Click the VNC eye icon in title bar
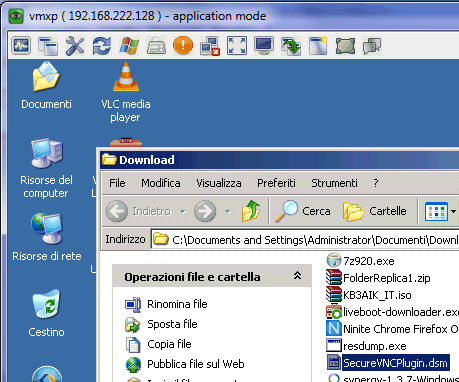Image resolution: width=459 pixels, height=382 pixels. [16, 16]
